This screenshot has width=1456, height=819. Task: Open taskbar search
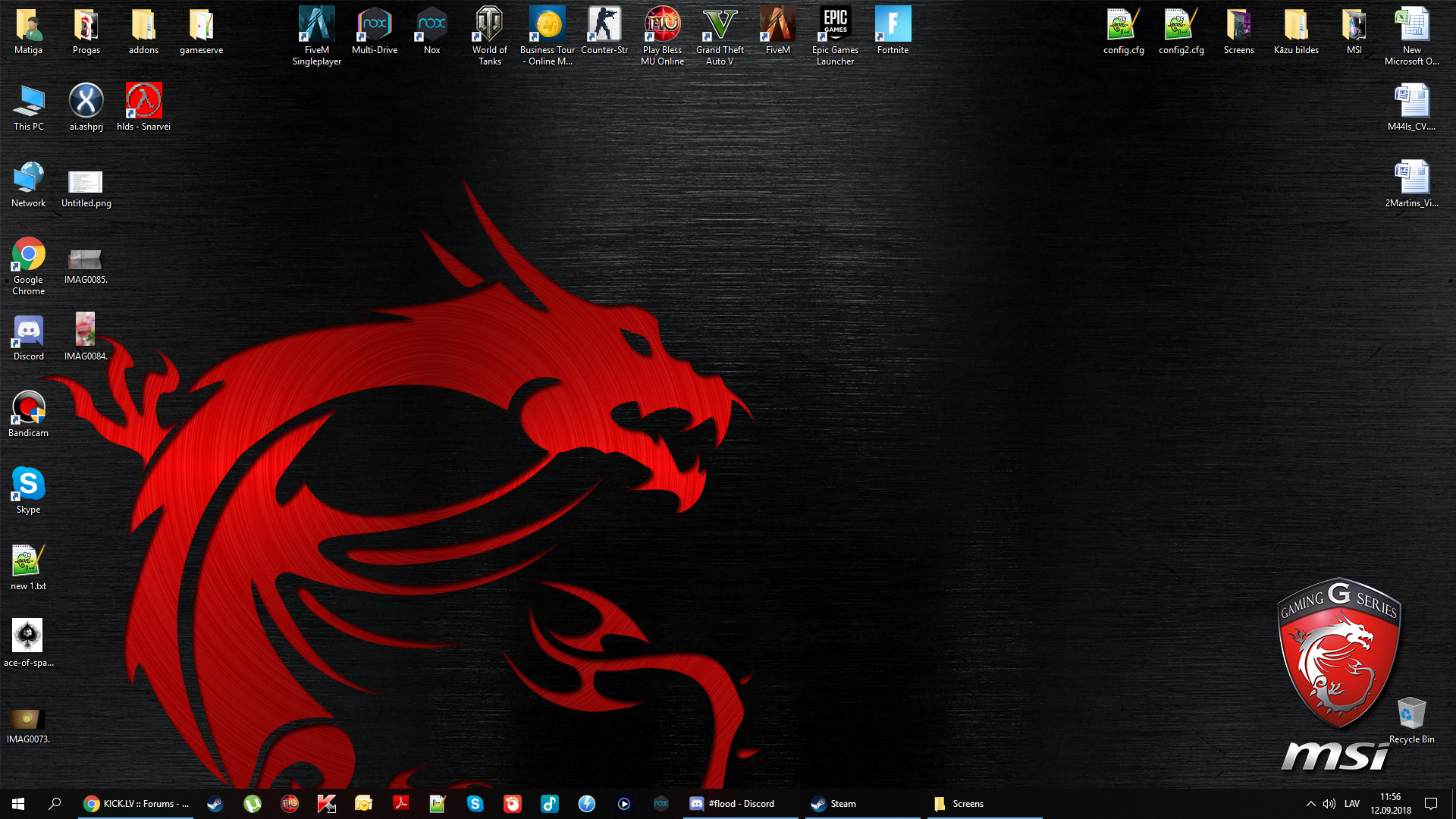click(55, 804)
